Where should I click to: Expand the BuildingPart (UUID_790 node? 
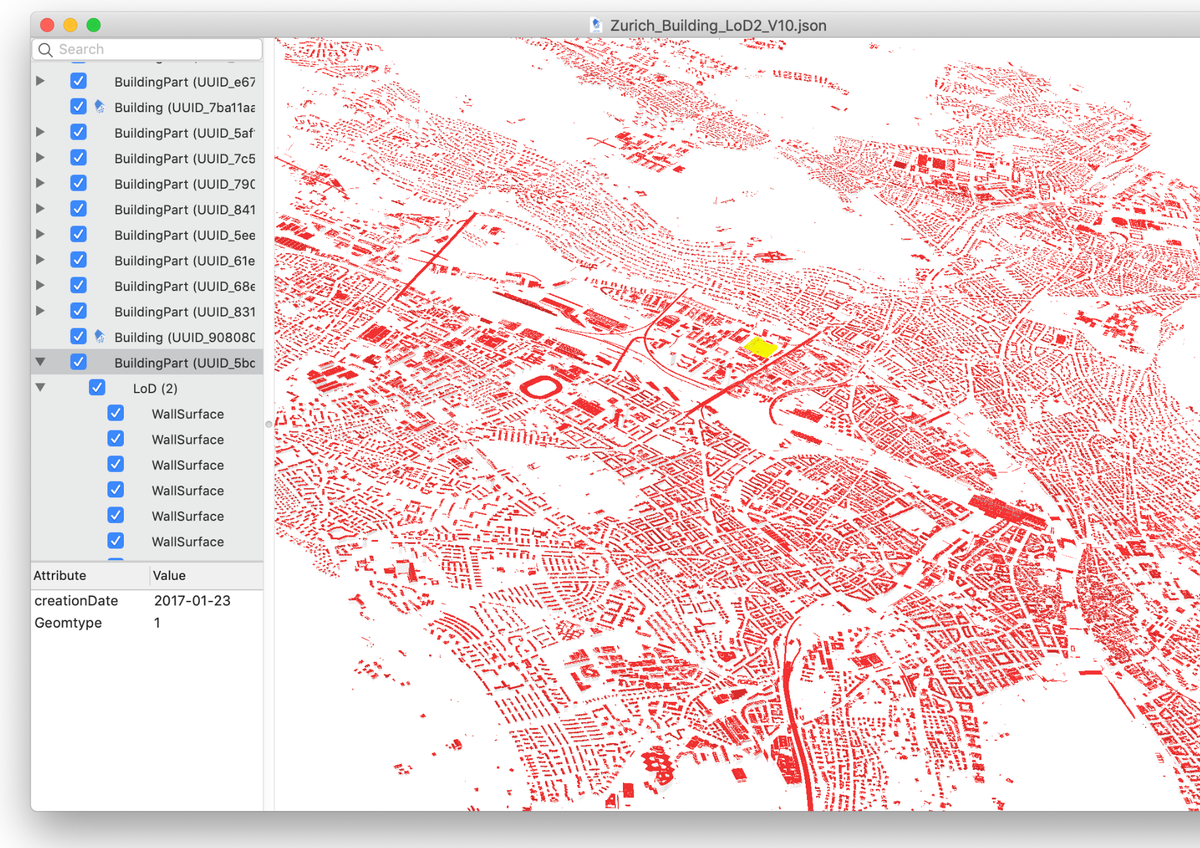tap(40, 183)
